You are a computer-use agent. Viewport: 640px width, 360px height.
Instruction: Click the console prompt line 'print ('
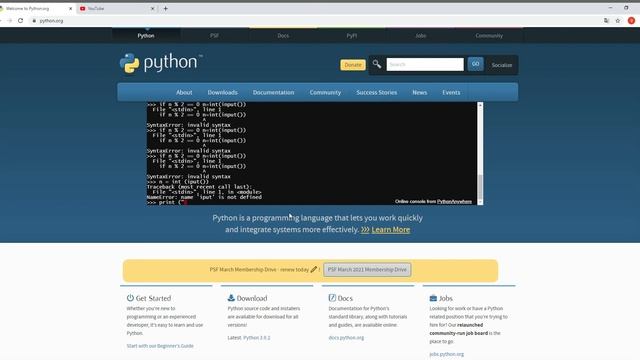tap(167, 202)
